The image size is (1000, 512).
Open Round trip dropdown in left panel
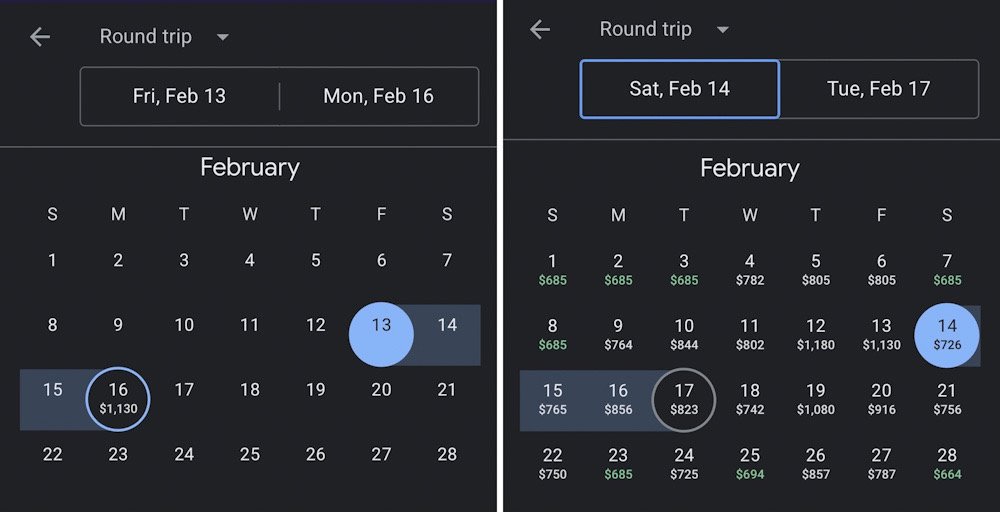click(x=165, y=37)
